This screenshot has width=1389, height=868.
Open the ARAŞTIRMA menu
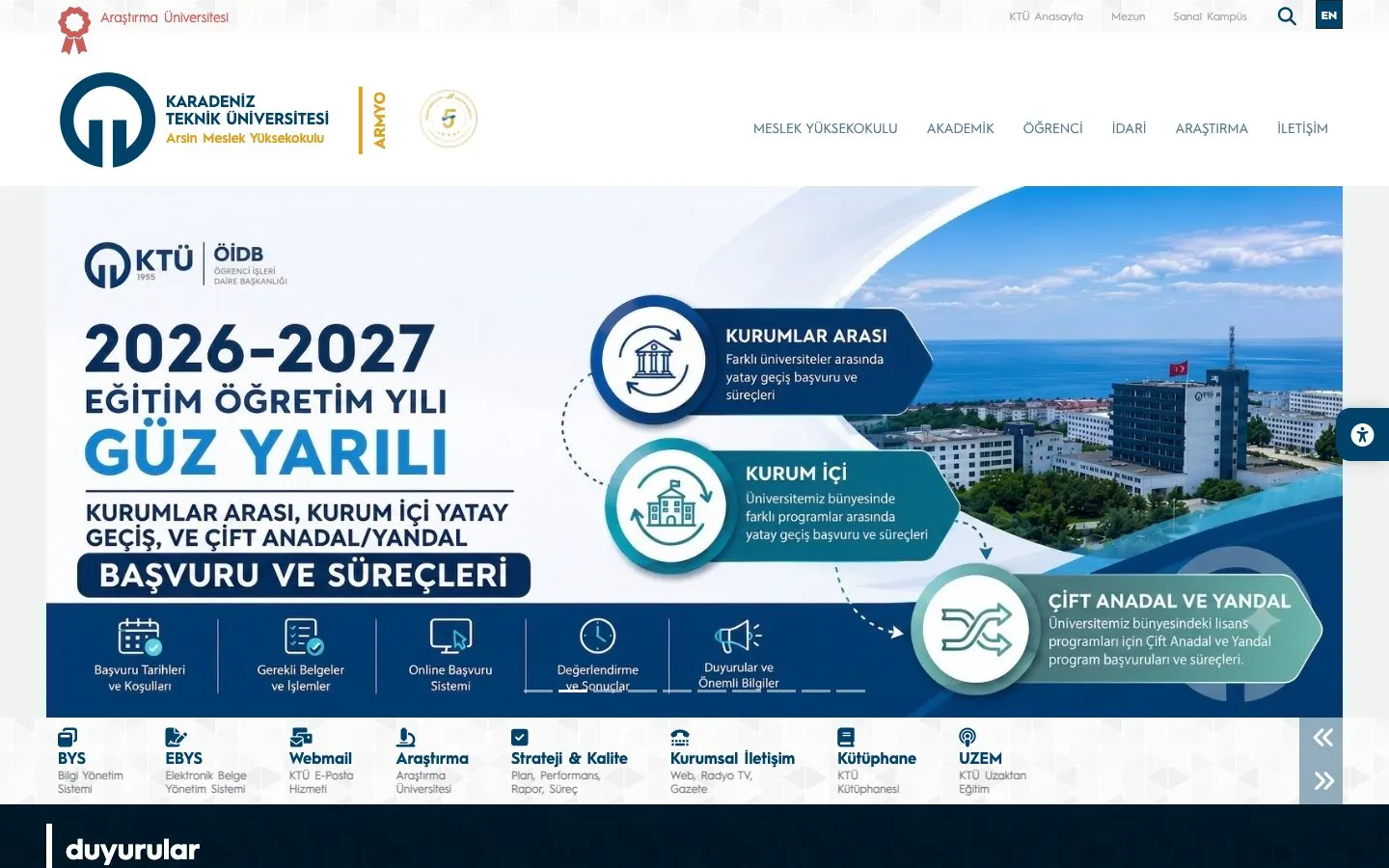1212,128
